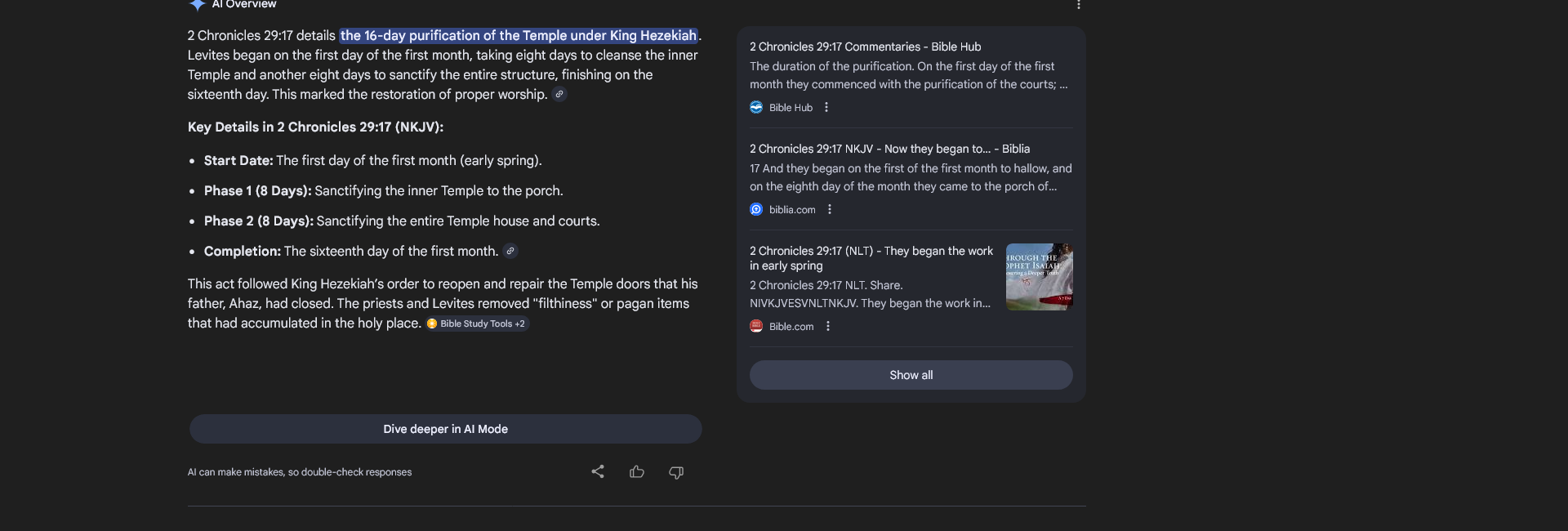The image size is (1568, 531).
Task: Open more options for Bible.com source
Action: point(828,326)
